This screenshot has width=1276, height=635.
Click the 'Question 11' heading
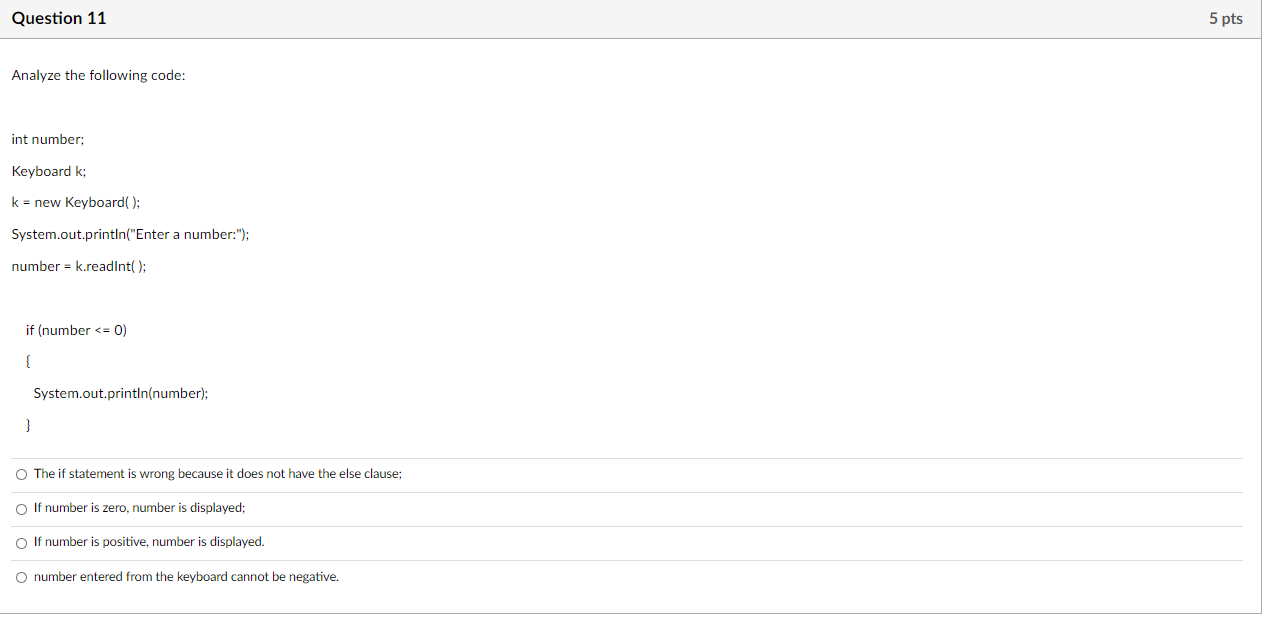click(x=59, y=18)
